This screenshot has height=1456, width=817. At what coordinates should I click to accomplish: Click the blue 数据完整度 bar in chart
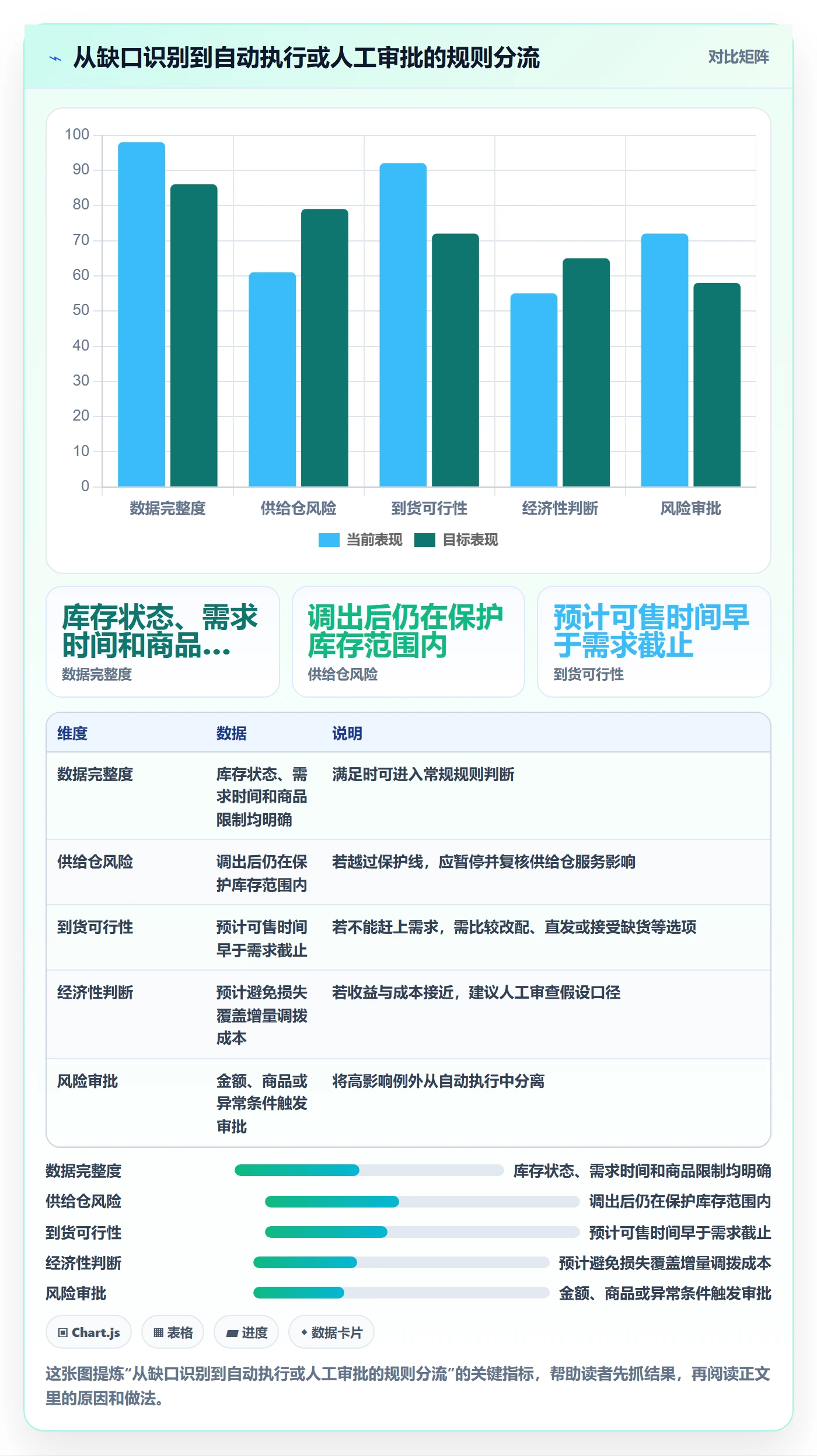(141, 314)
